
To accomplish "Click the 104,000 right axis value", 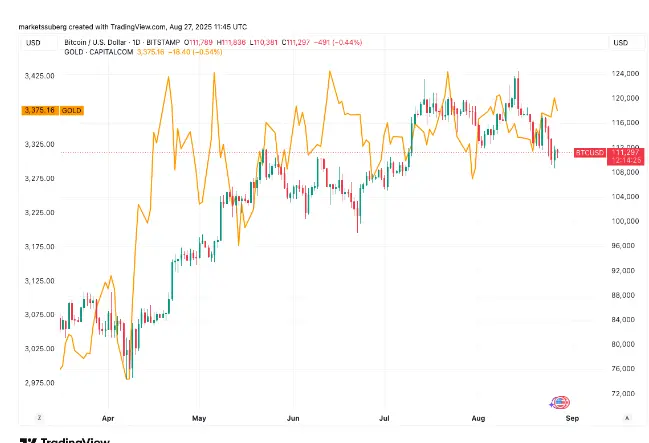I will pyautogui.click(x=625, y=196).
